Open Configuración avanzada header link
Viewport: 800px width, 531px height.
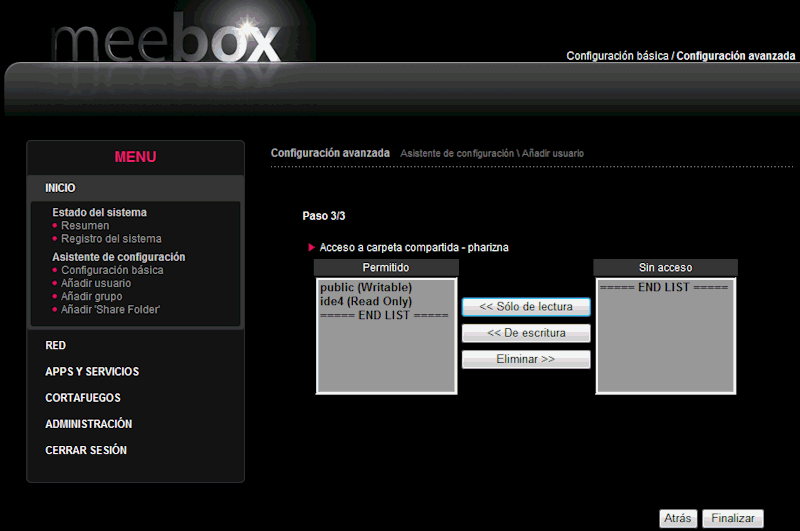[x=736, y=56]
